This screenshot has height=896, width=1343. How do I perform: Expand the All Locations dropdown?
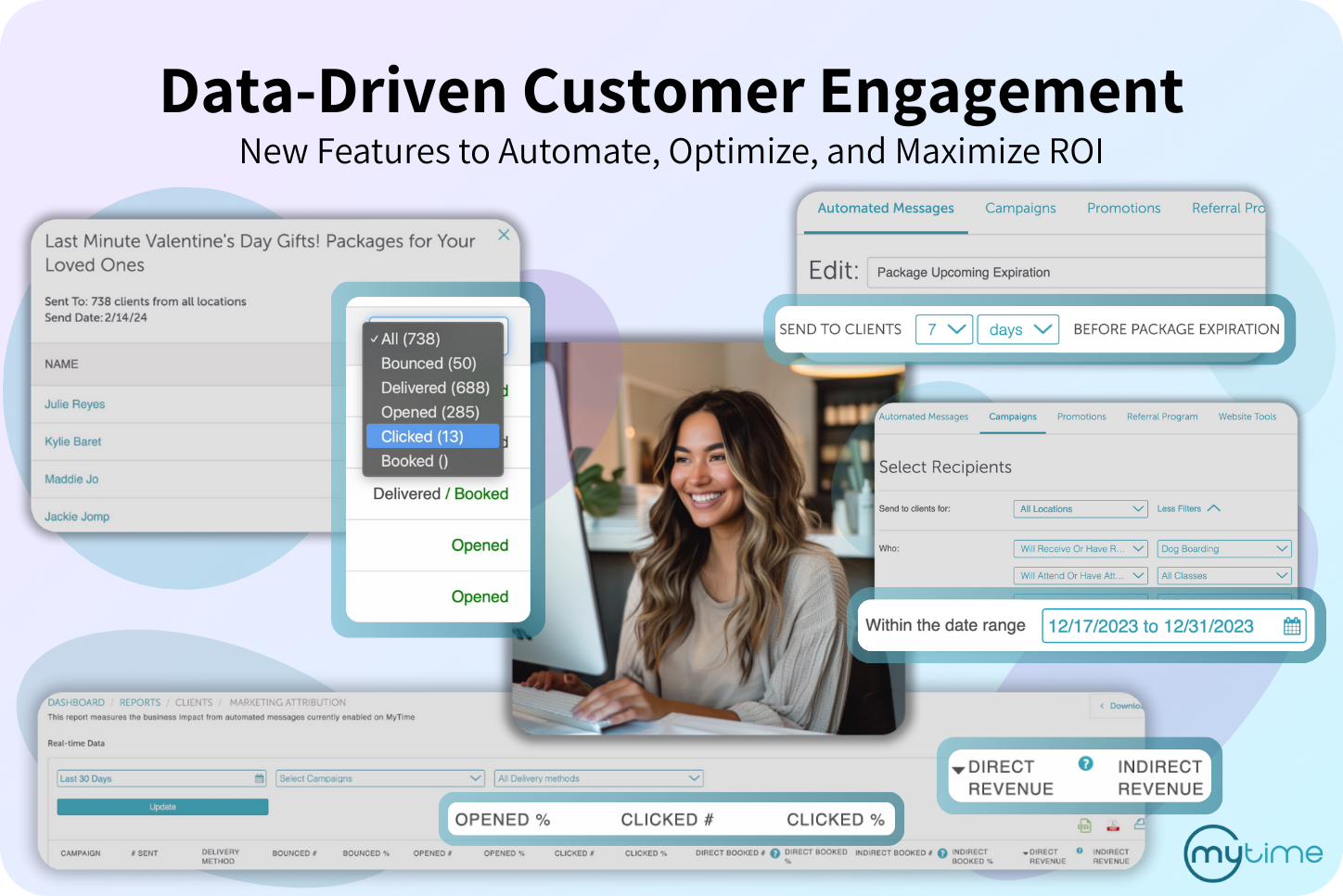coord(1081,509)
